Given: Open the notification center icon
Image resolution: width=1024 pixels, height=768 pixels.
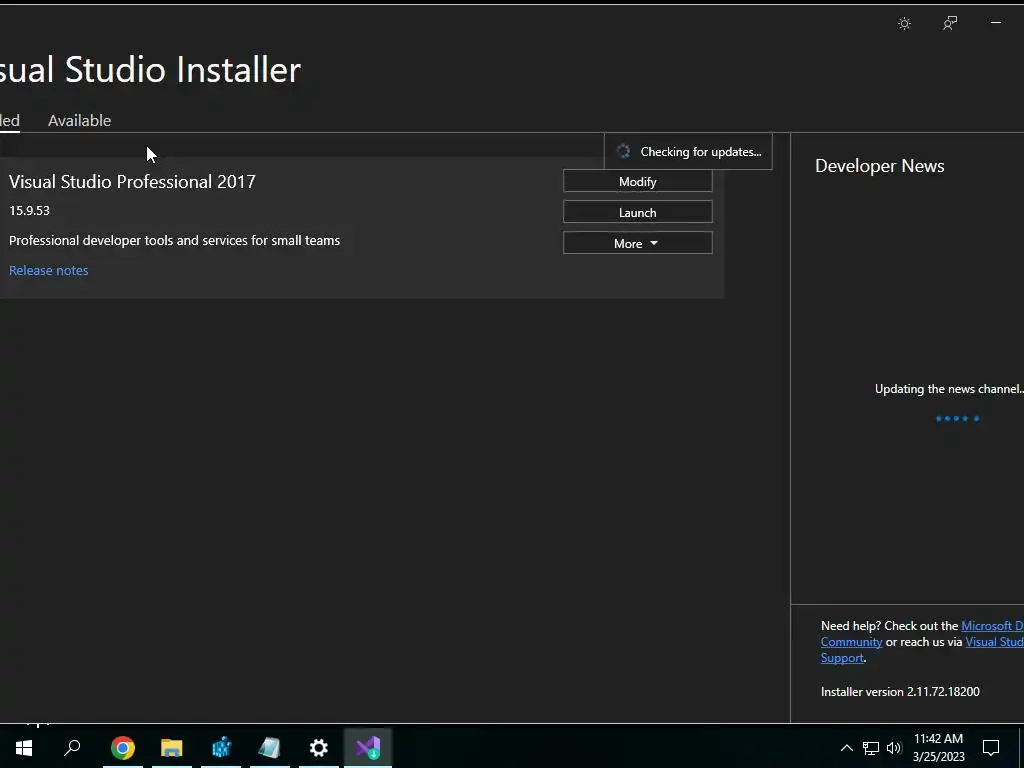Looking at the screenshot, I should point(991,748).
